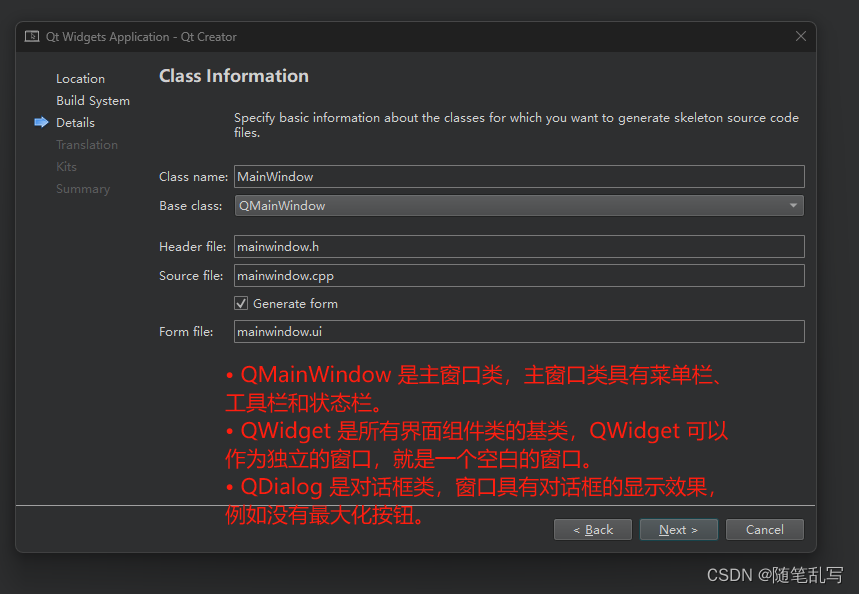The height and width of the screenshot is (594, 859).
Task: Open the Base class dropdown arrow
Action: click(793, 205)
